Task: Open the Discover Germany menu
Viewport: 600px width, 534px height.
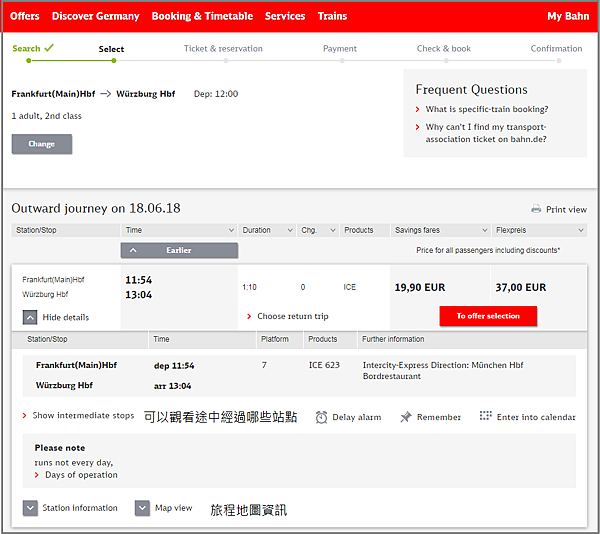Action: click(96, 16)
